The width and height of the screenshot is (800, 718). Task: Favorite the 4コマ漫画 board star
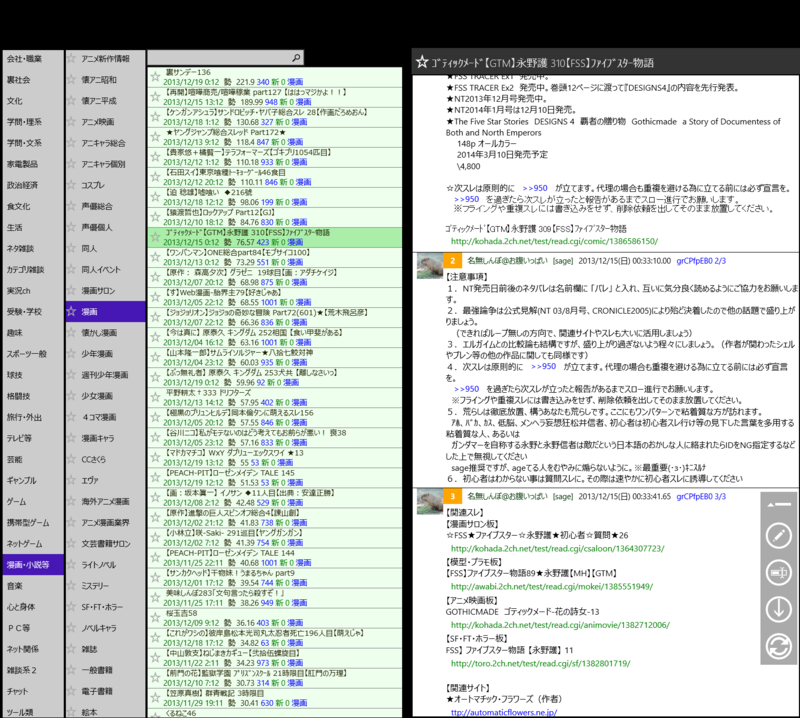[x=71, y=417]
